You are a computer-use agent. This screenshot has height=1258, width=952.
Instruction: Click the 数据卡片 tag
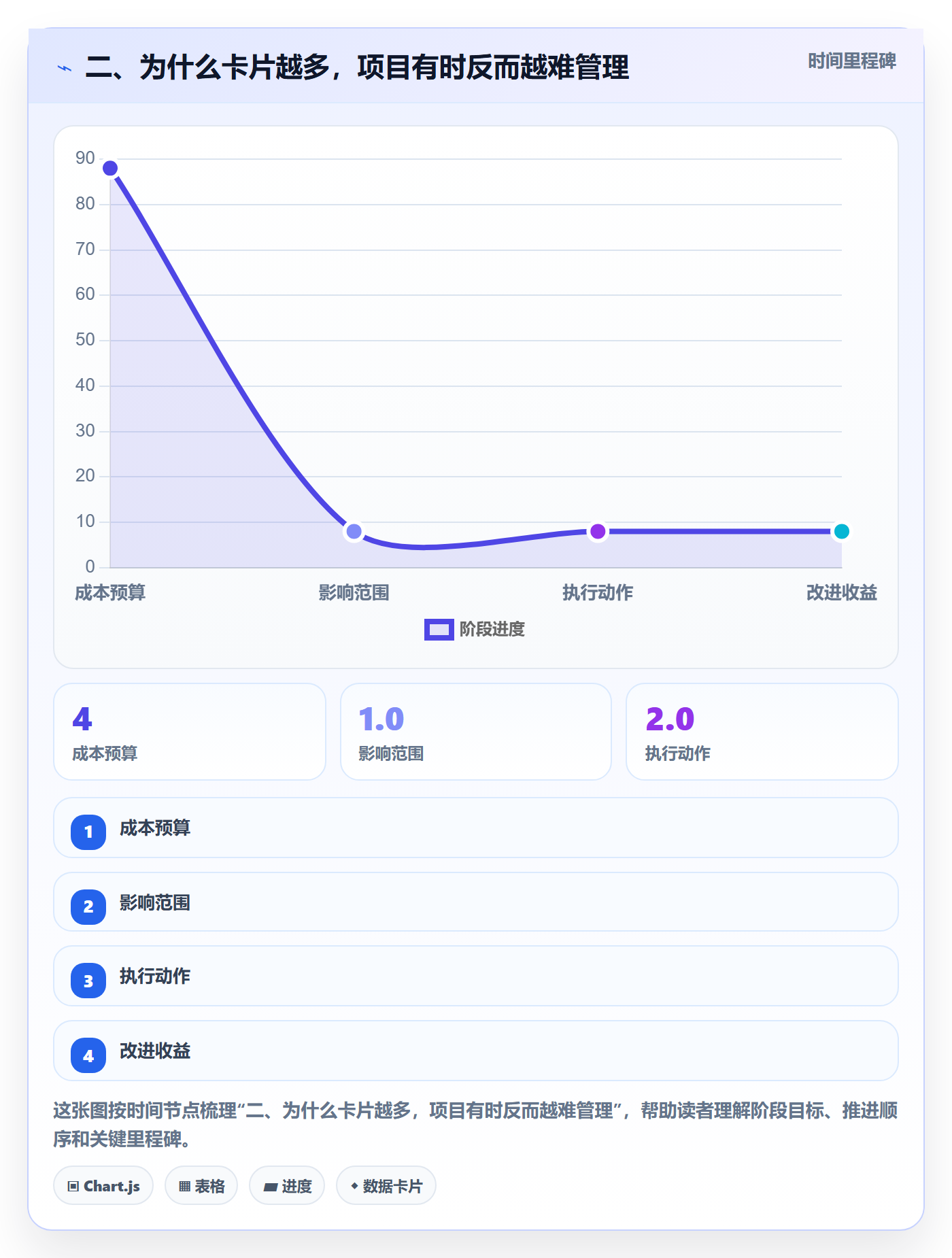point(386,1185)
